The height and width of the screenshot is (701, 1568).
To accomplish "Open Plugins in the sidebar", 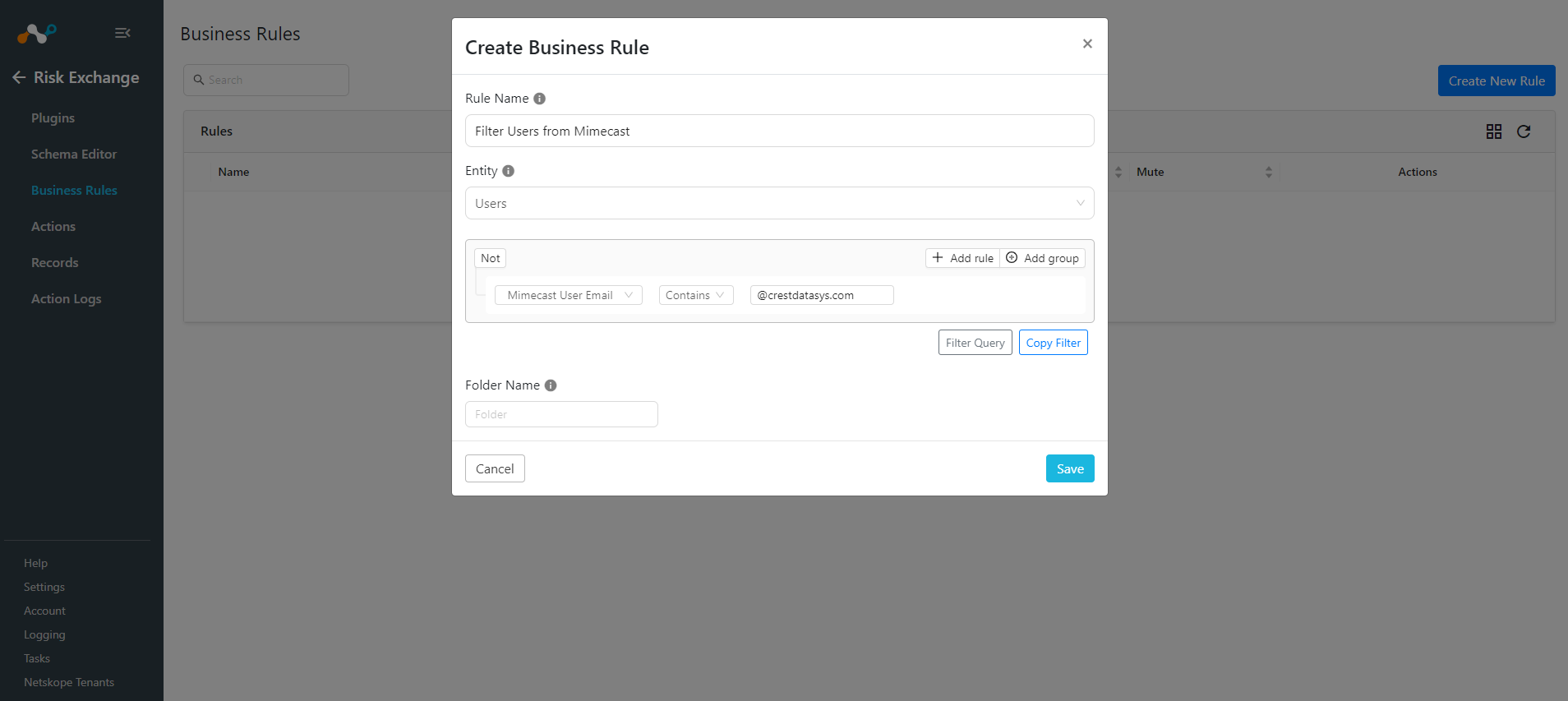I will coord(53,118).
